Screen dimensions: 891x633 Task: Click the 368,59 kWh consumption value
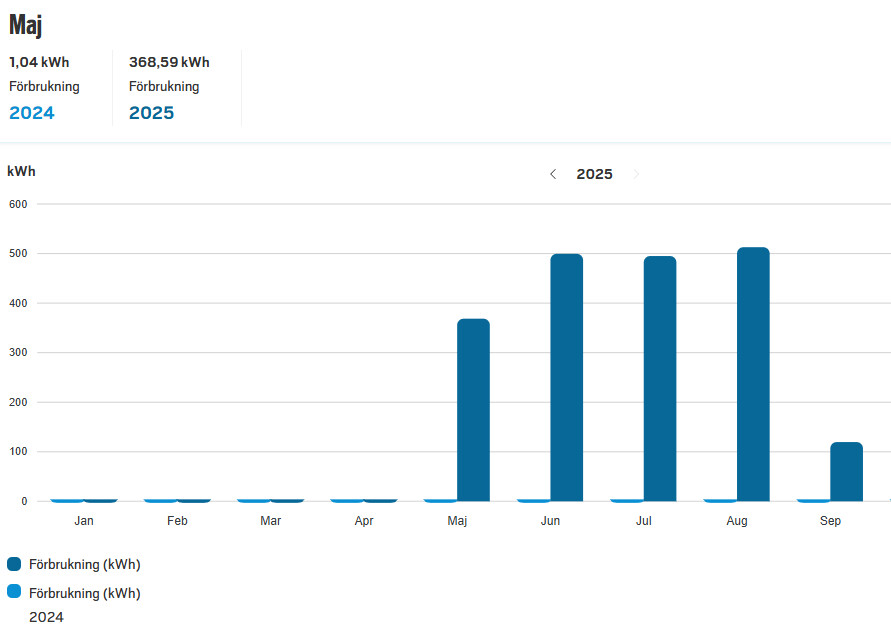coord(169,62)
